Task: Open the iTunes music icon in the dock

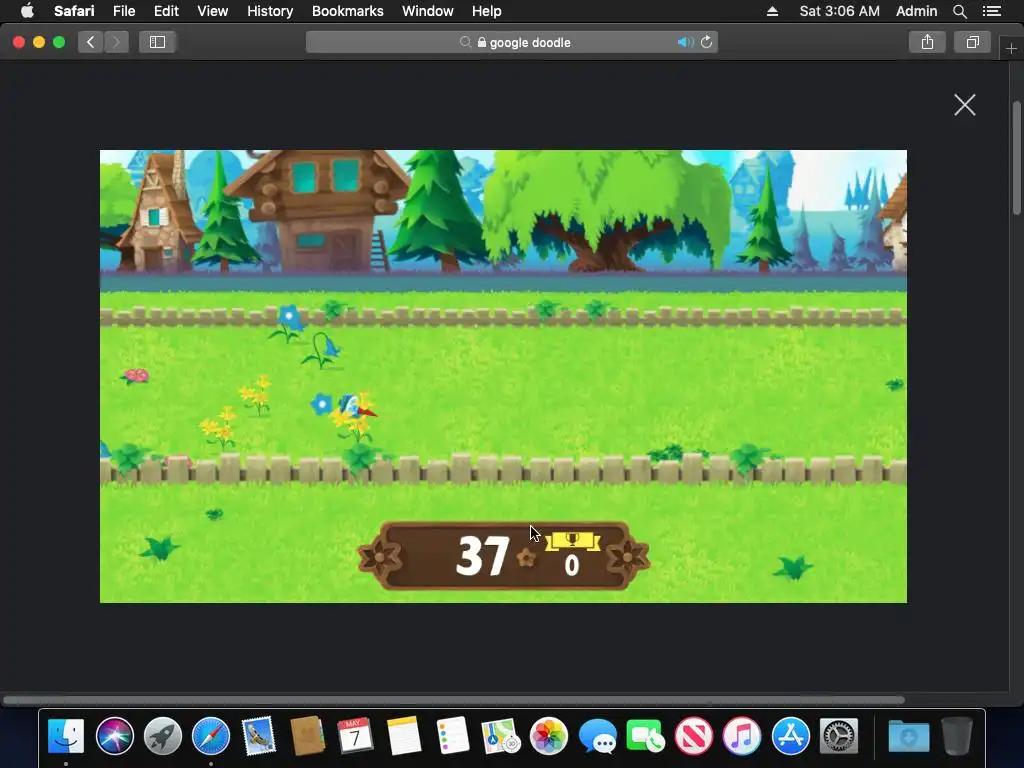Action: point(742,736)
